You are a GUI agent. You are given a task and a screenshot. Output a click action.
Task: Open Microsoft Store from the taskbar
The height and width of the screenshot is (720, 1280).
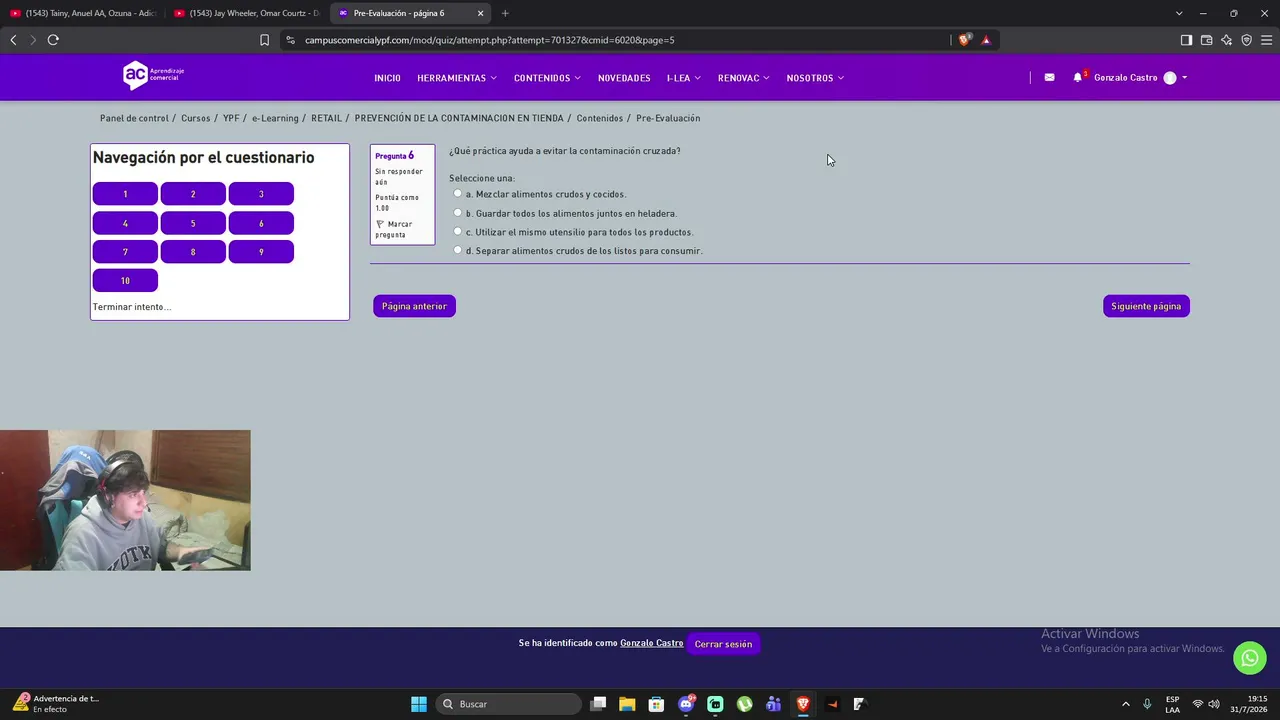[656, 704]
